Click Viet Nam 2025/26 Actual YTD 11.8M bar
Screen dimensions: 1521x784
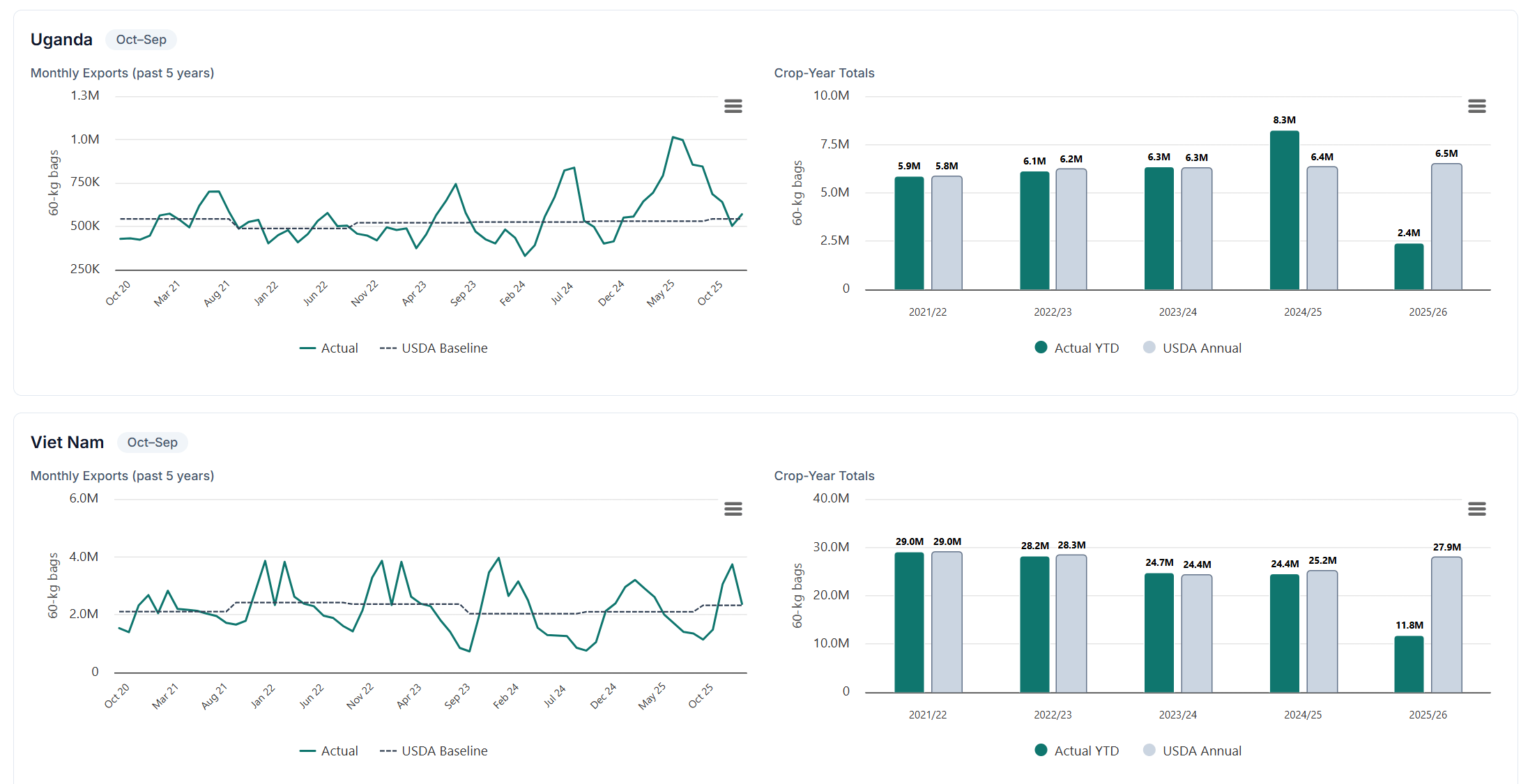tap(1409, 664)
